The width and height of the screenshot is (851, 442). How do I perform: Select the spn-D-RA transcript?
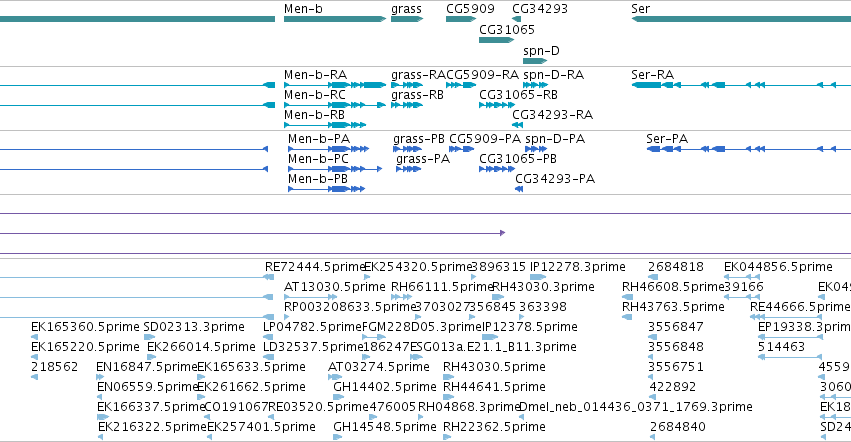point(535,85)
